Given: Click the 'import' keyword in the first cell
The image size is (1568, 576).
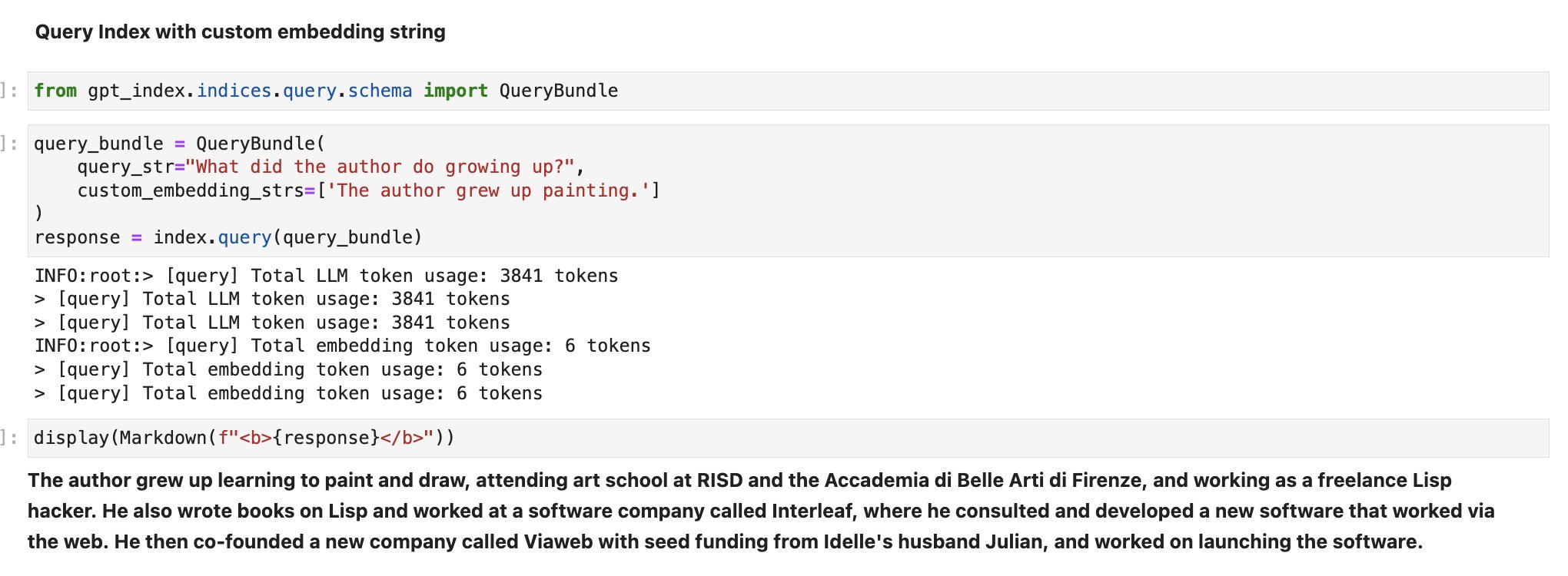Looking at the screenshot, I should click(x=456, y=91).
